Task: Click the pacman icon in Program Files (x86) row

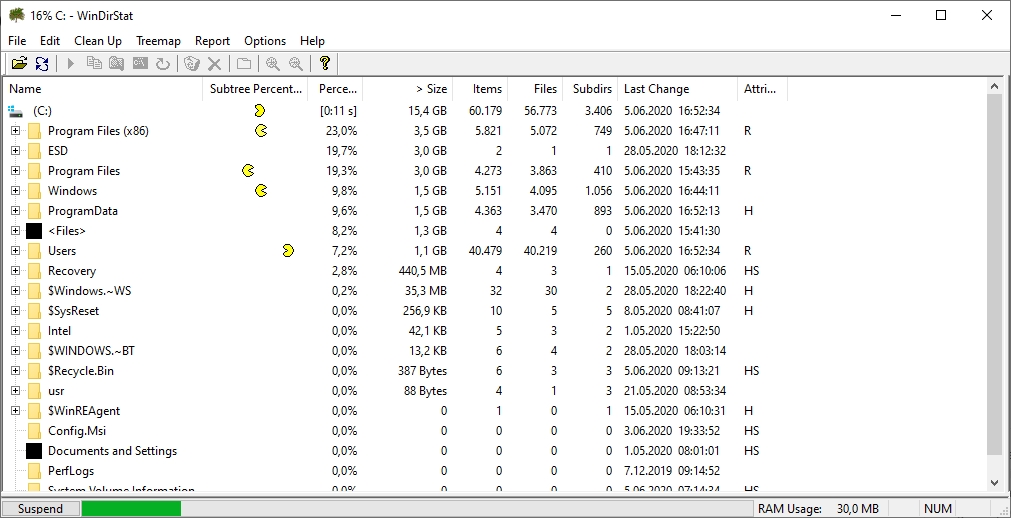Action: tap(261, 131)
